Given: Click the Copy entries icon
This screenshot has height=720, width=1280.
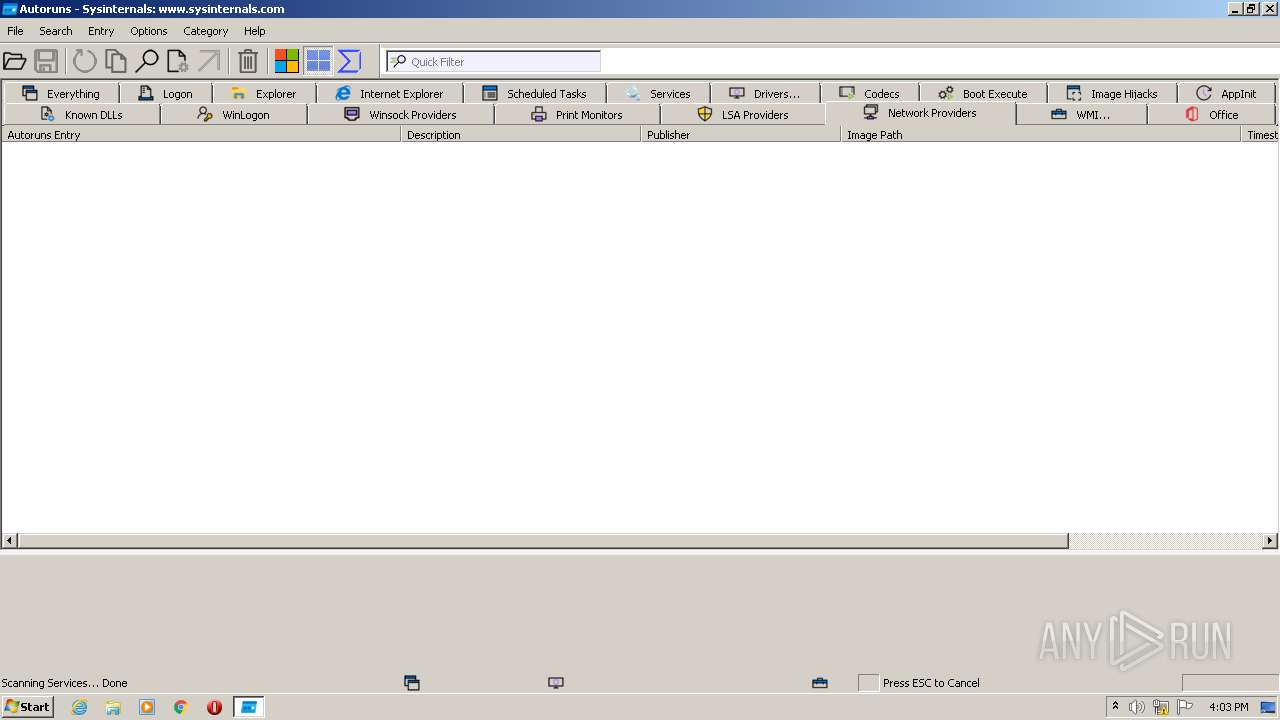Looking at the screenshot, I should coord(116,61).
